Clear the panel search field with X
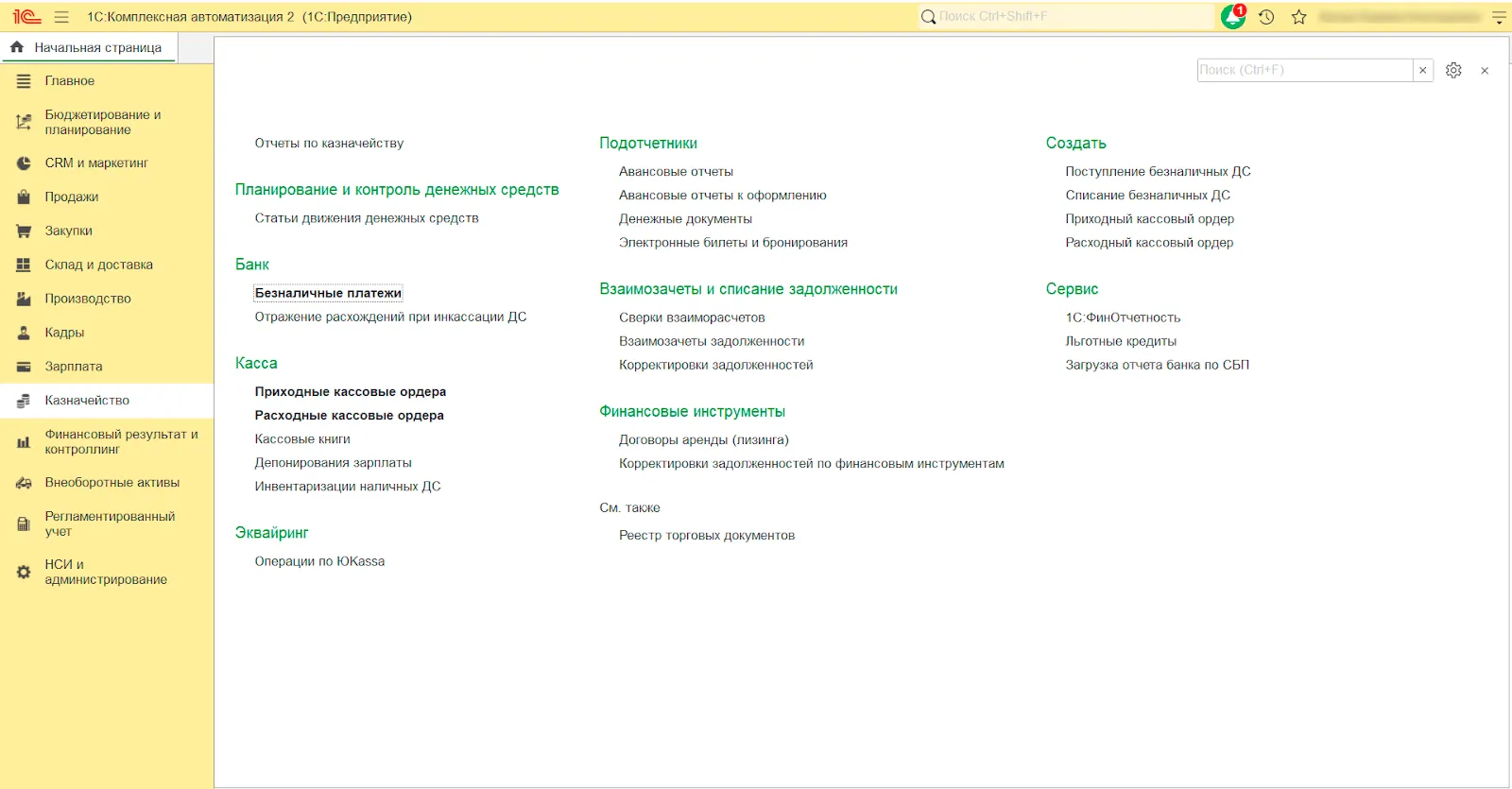The width and height of the screenshot is (1512, 789). point(1422,70)
